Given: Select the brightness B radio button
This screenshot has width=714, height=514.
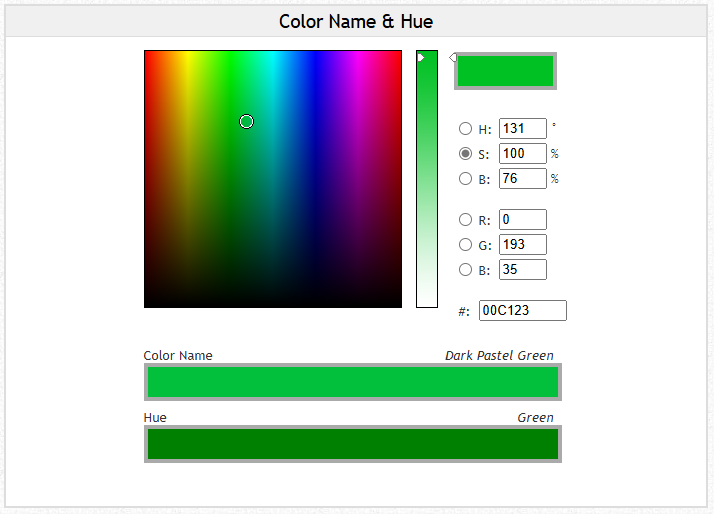Looking at the screenshot, I should 465,179.
